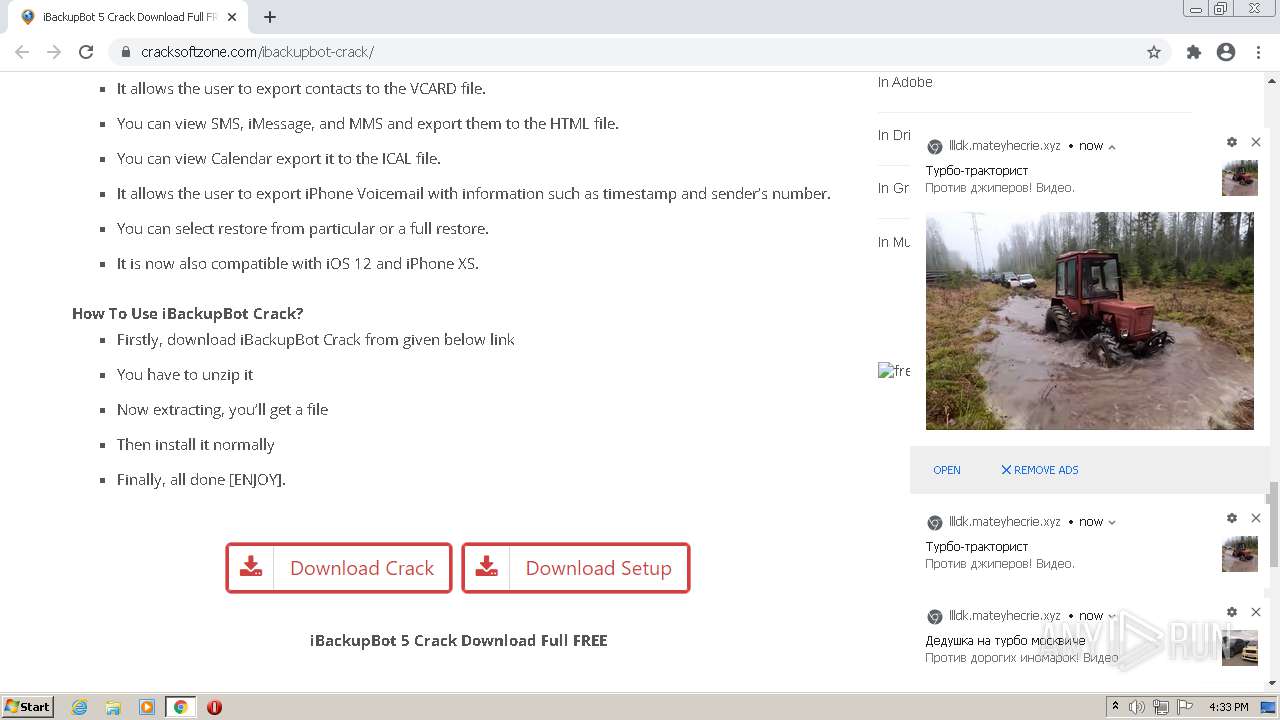Viewport: 1280px width, 720px height.
Task: Click 'iBackupBot 5 Crack Download Full FREE' text
Action: click(459, 640)
